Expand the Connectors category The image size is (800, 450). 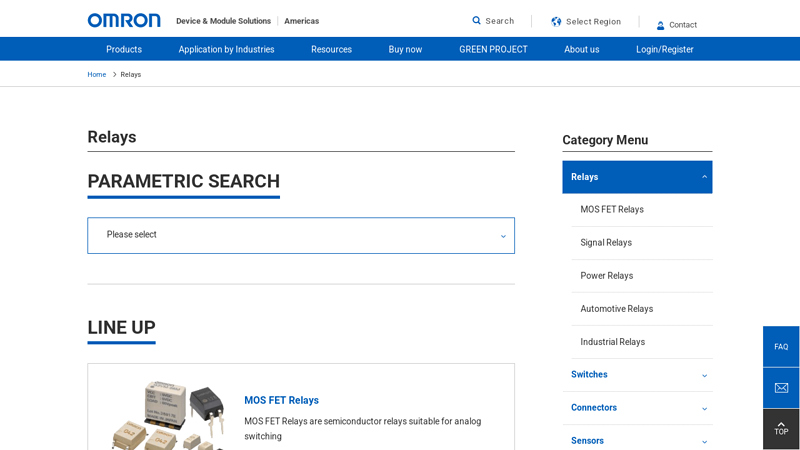(x=704, y=408)
